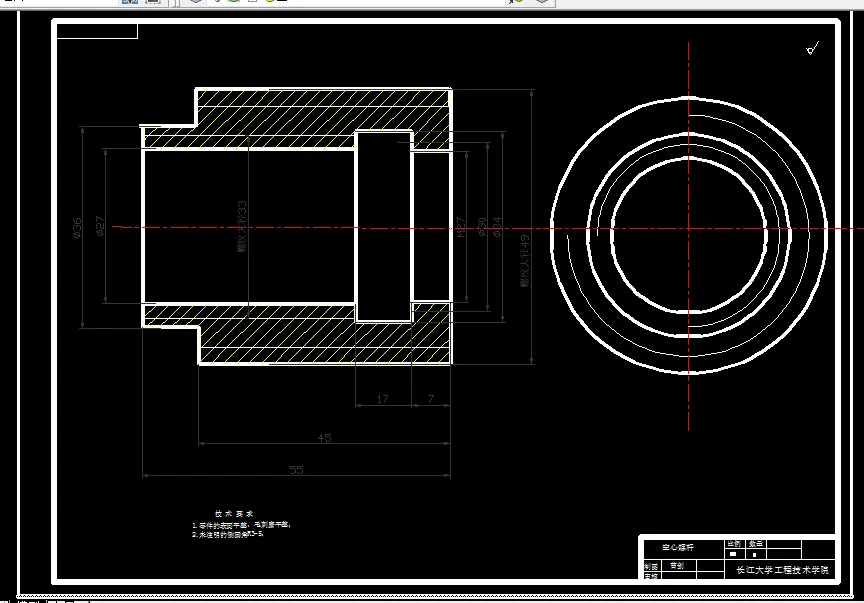Select the ø30 diameter dimension text
This screenshot has height=603, width=864.
pos(482,227)
